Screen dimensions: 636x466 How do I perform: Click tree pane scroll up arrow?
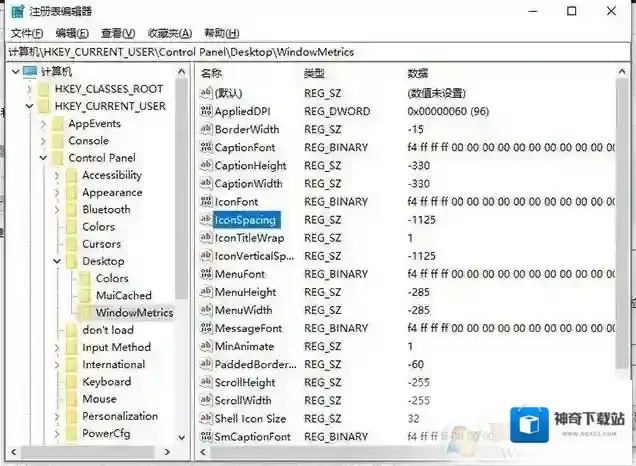[x=182, y=72]
